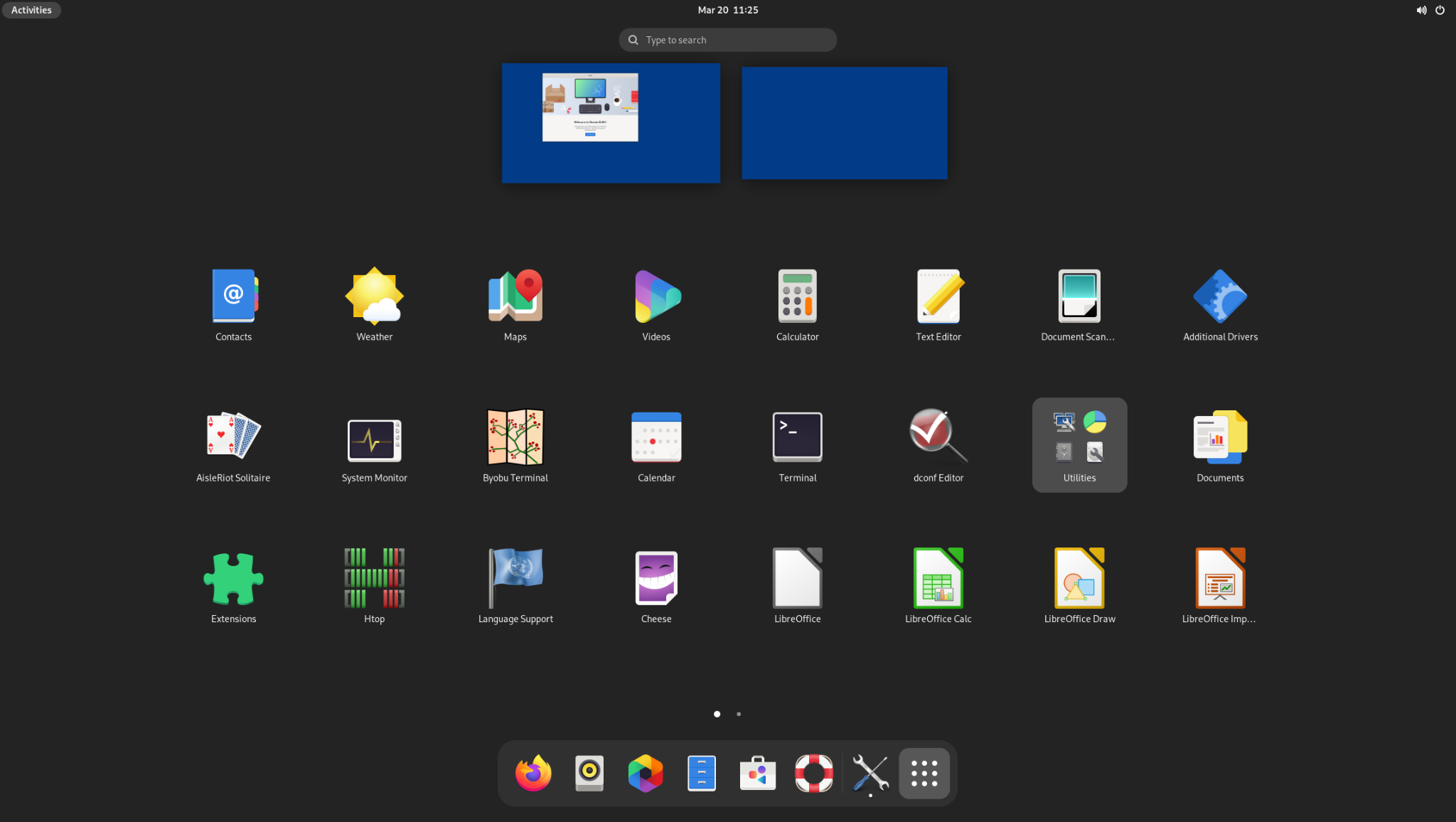Open the app grid button
Viewport: 1456px width, 822px height.
pos(923,773)
